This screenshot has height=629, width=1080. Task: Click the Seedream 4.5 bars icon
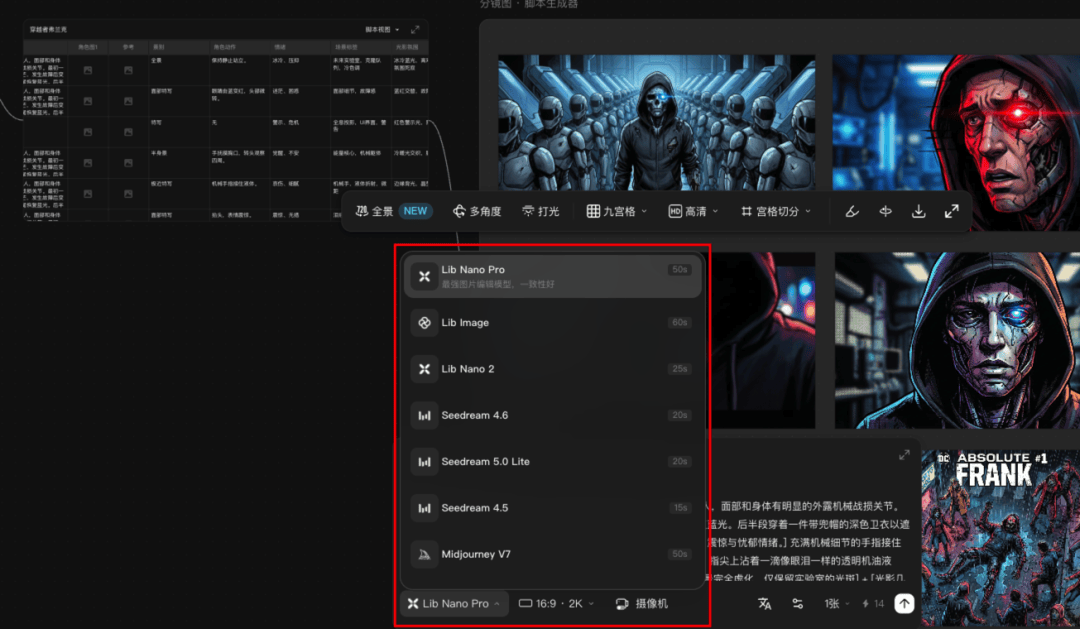[x=424, y=508]
